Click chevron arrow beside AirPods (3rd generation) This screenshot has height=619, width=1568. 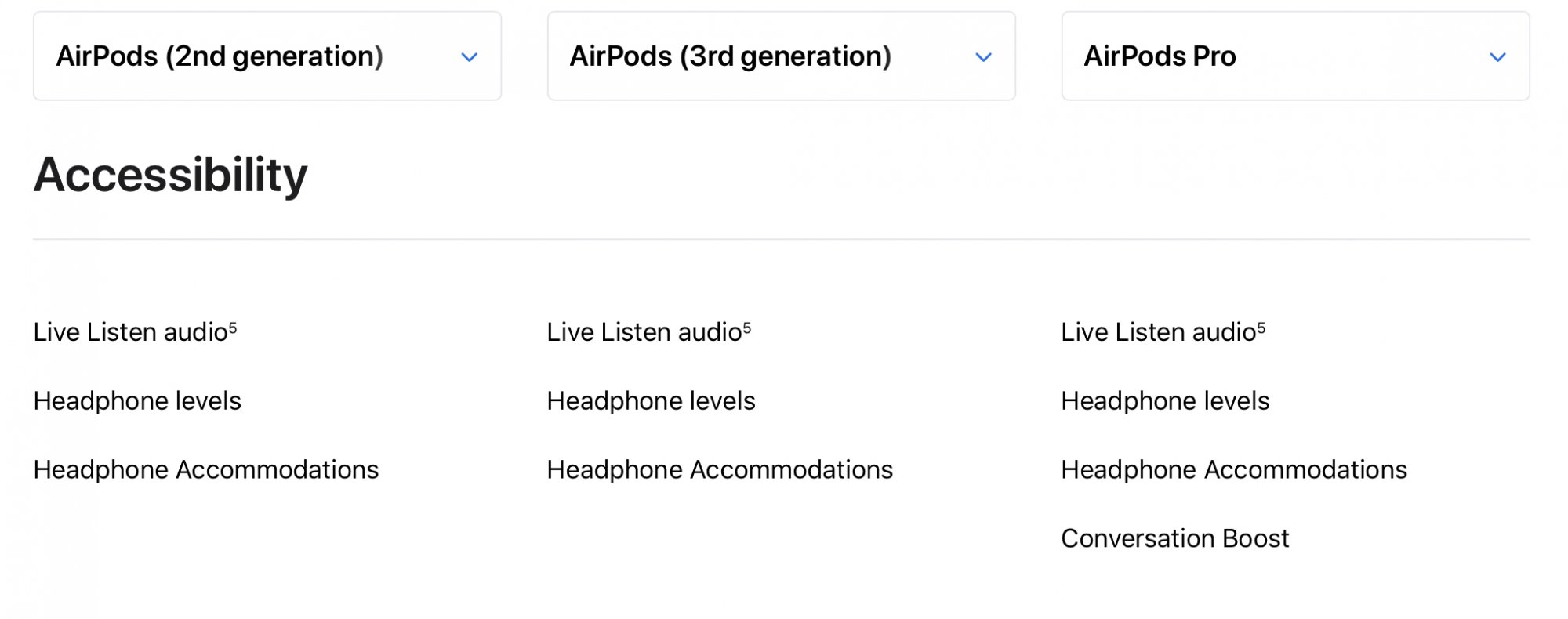point(984,57)
